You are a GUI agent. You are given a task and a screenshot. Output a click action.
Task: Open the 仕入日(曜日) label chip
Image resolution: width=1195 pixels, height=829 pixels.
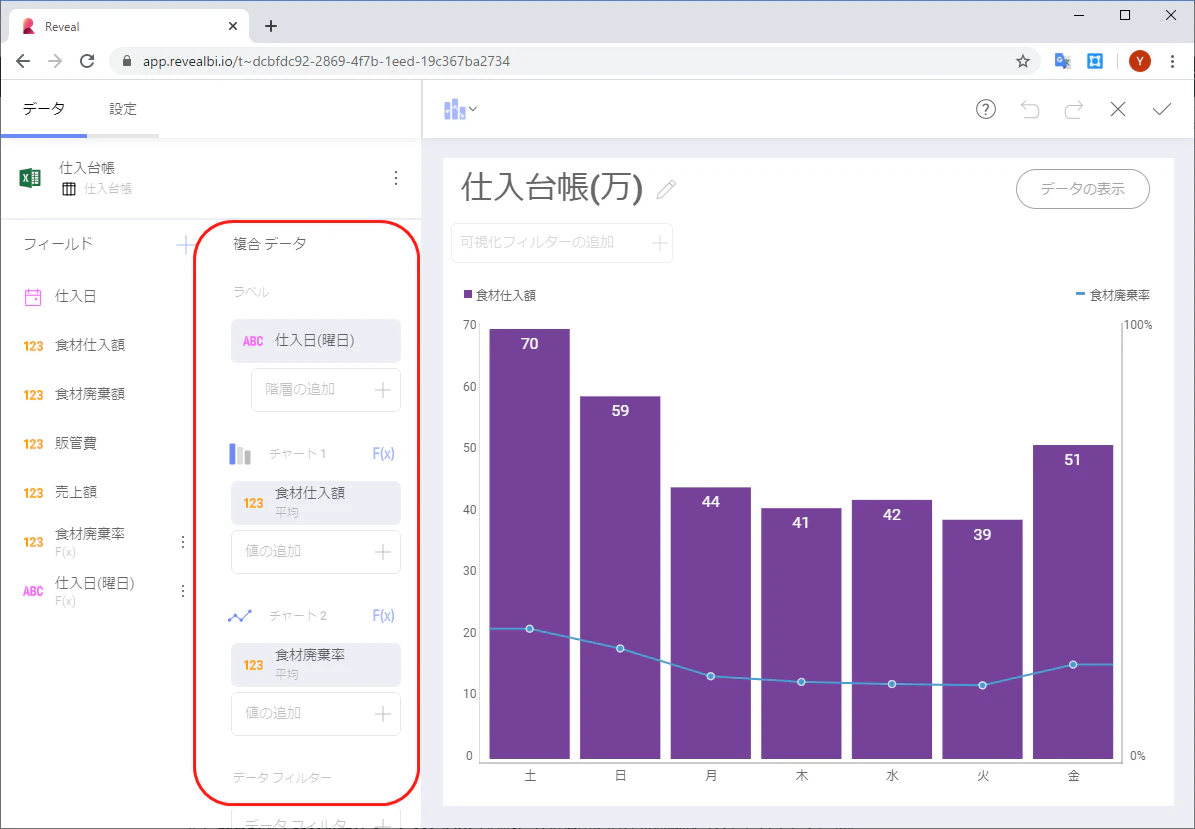[x=316, y=341]
